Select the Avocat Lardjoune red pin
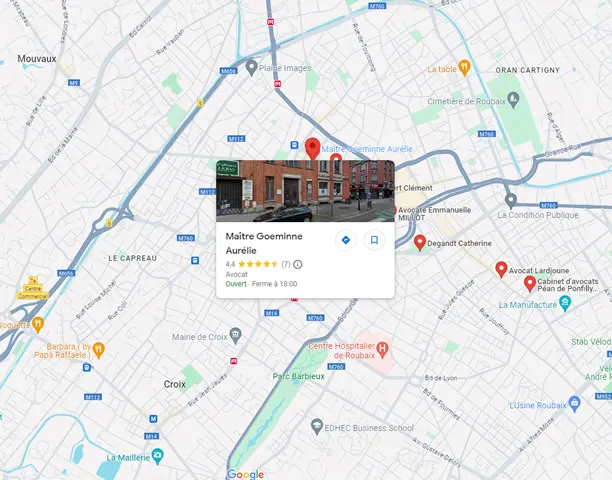The height and width of the screenshot is (480, 612). point(501,270)
